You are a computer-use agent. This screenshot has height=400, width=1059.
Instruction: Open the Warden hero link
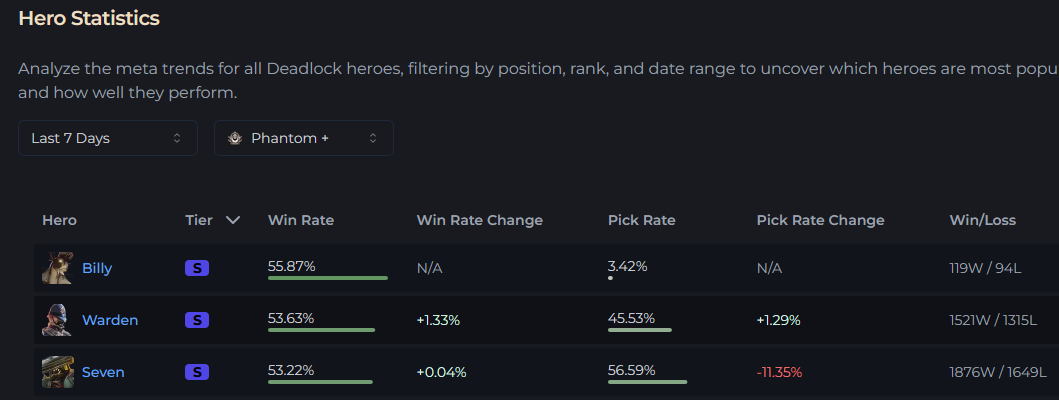(110, 320)
